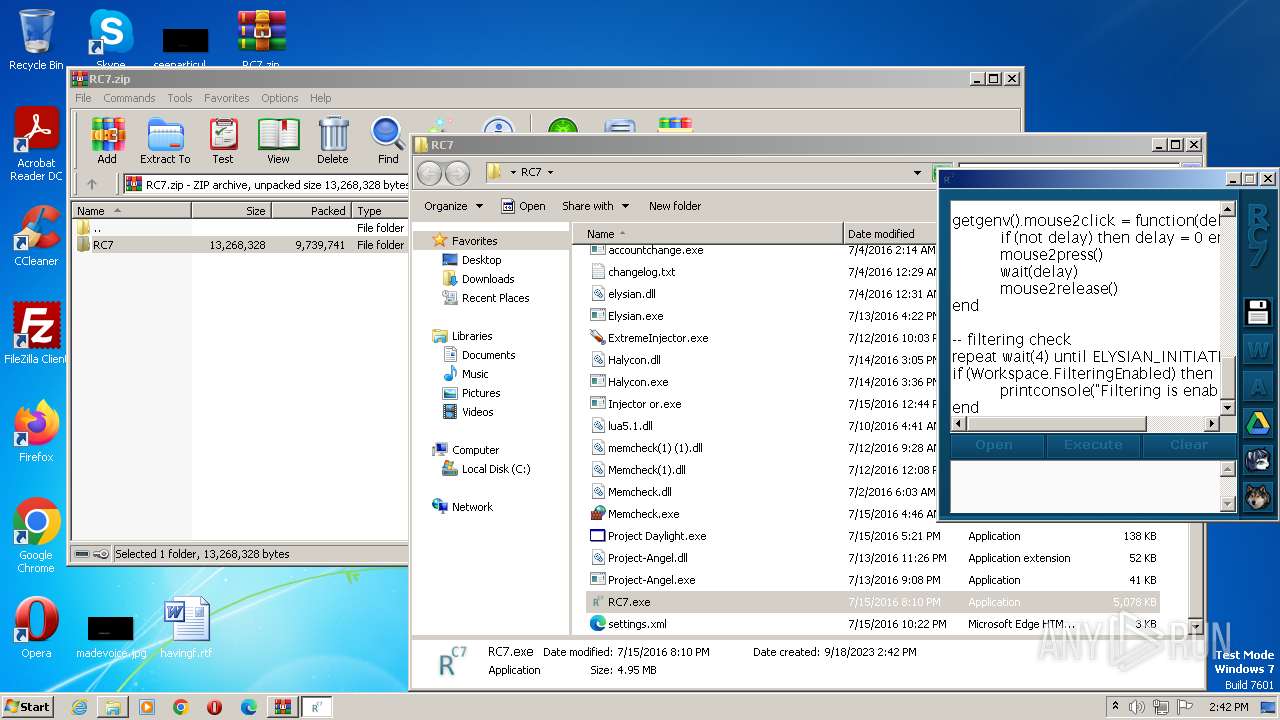Select the RC7 folder row in WinRAR
Screen dimensions: 1280x720
click(240, 245)
